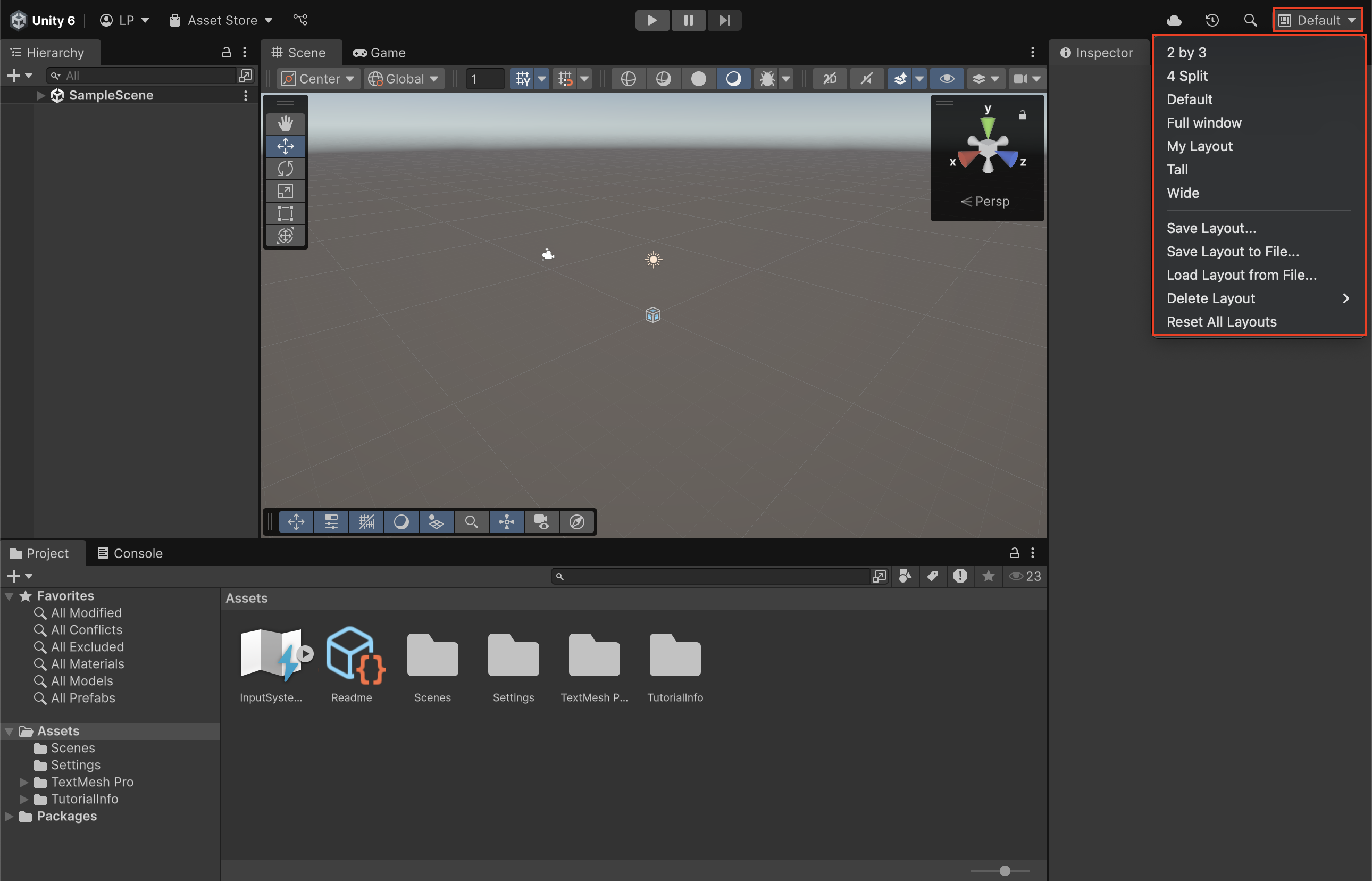Open the Global handle orientation dropdown
Image resolution: width=1372 pixels, height=881 pixels.
(x=404, y=78)
